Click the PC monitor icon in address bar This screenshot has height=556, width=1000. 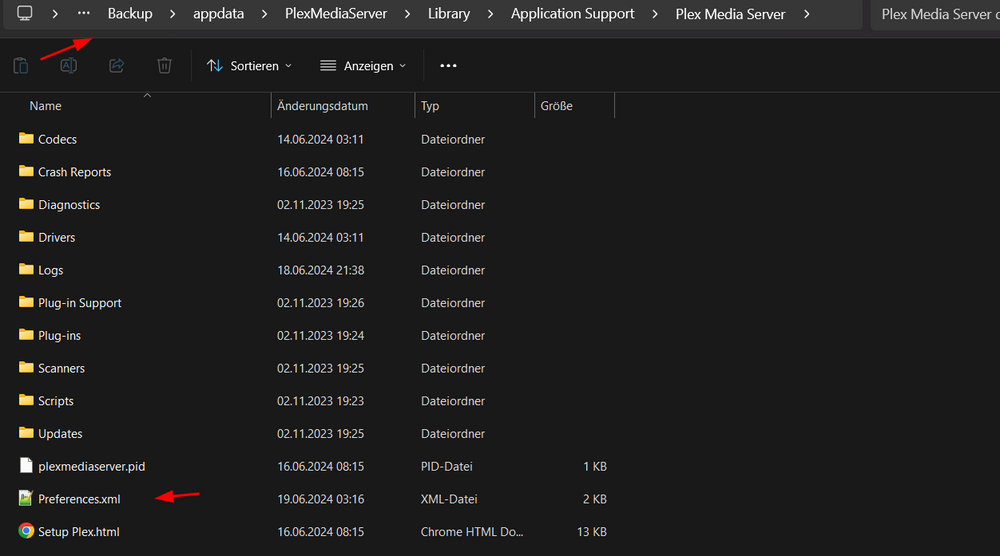(x=25, y=13)
